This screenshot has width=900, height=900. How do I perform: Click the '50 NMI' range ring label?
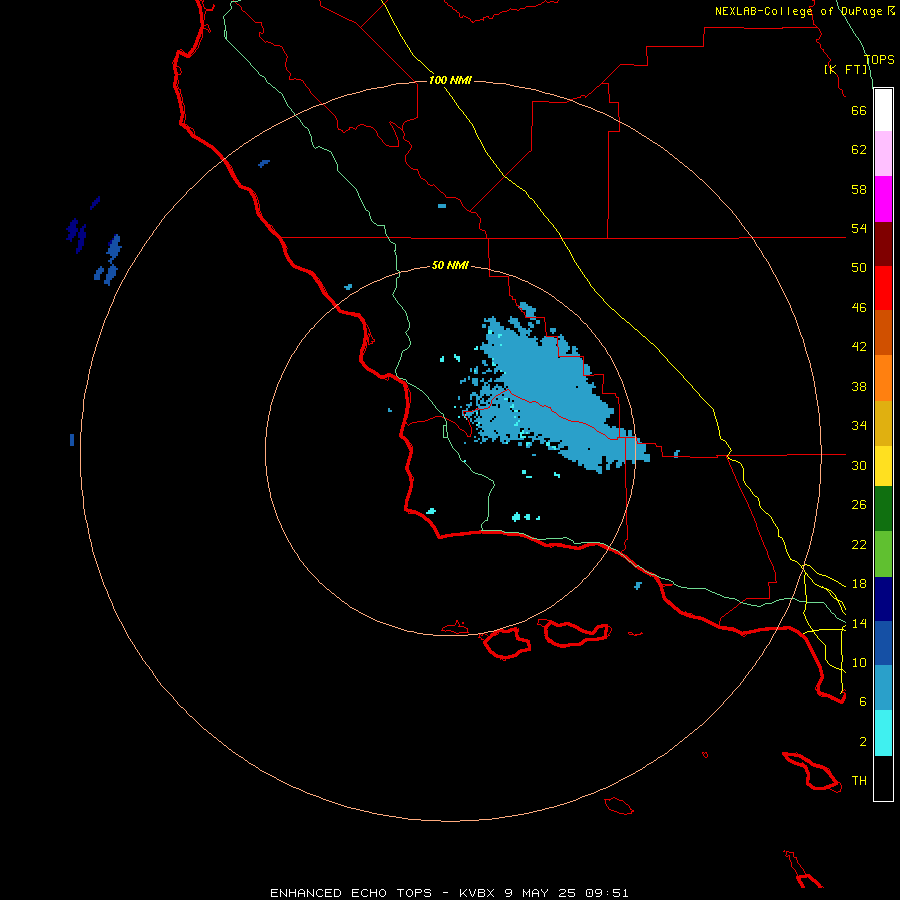pyautogui.click(x=450, y=265)
